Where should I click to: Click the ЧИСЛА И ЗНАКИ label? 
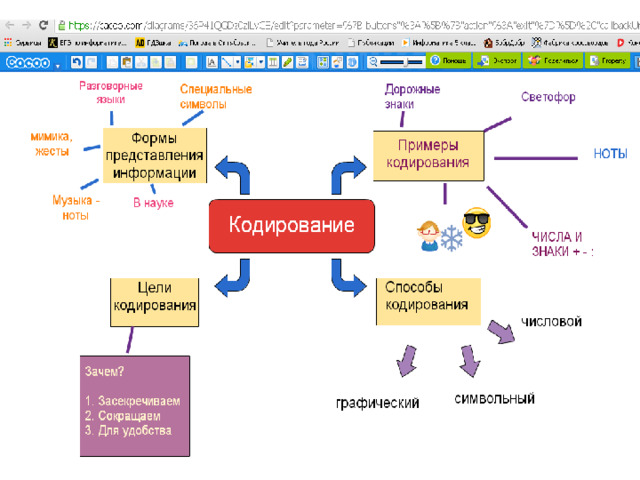tap(562, 244)
